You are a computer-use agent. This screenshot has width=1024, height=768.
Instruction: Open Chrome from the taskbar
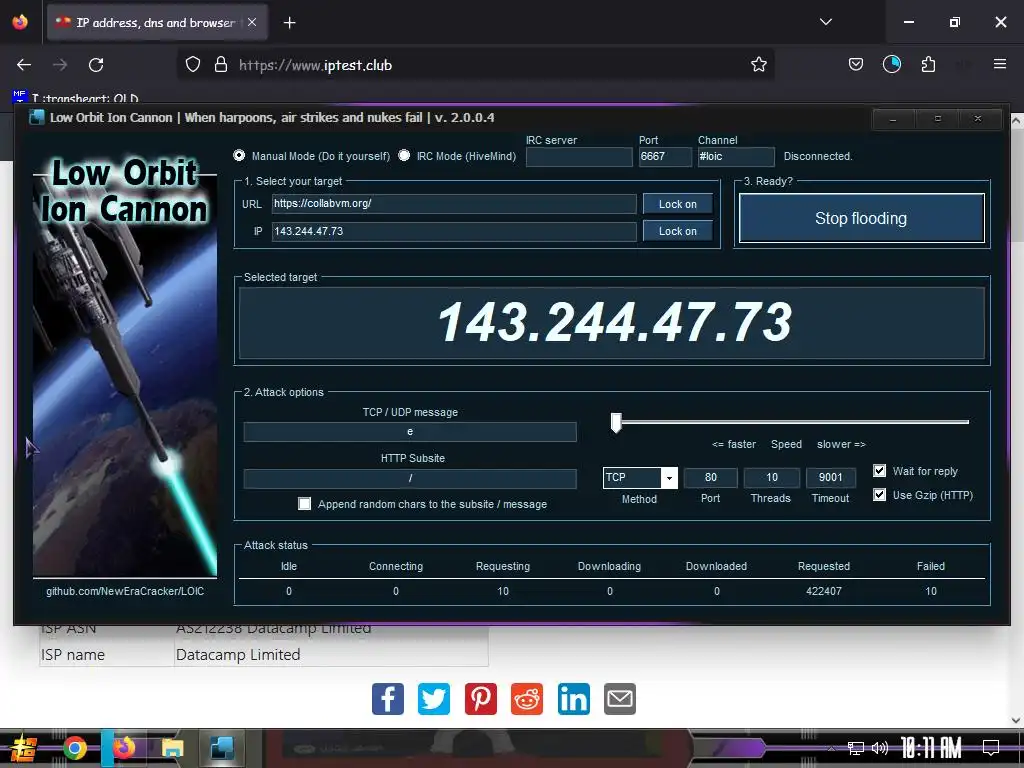[x=75, y=748]
